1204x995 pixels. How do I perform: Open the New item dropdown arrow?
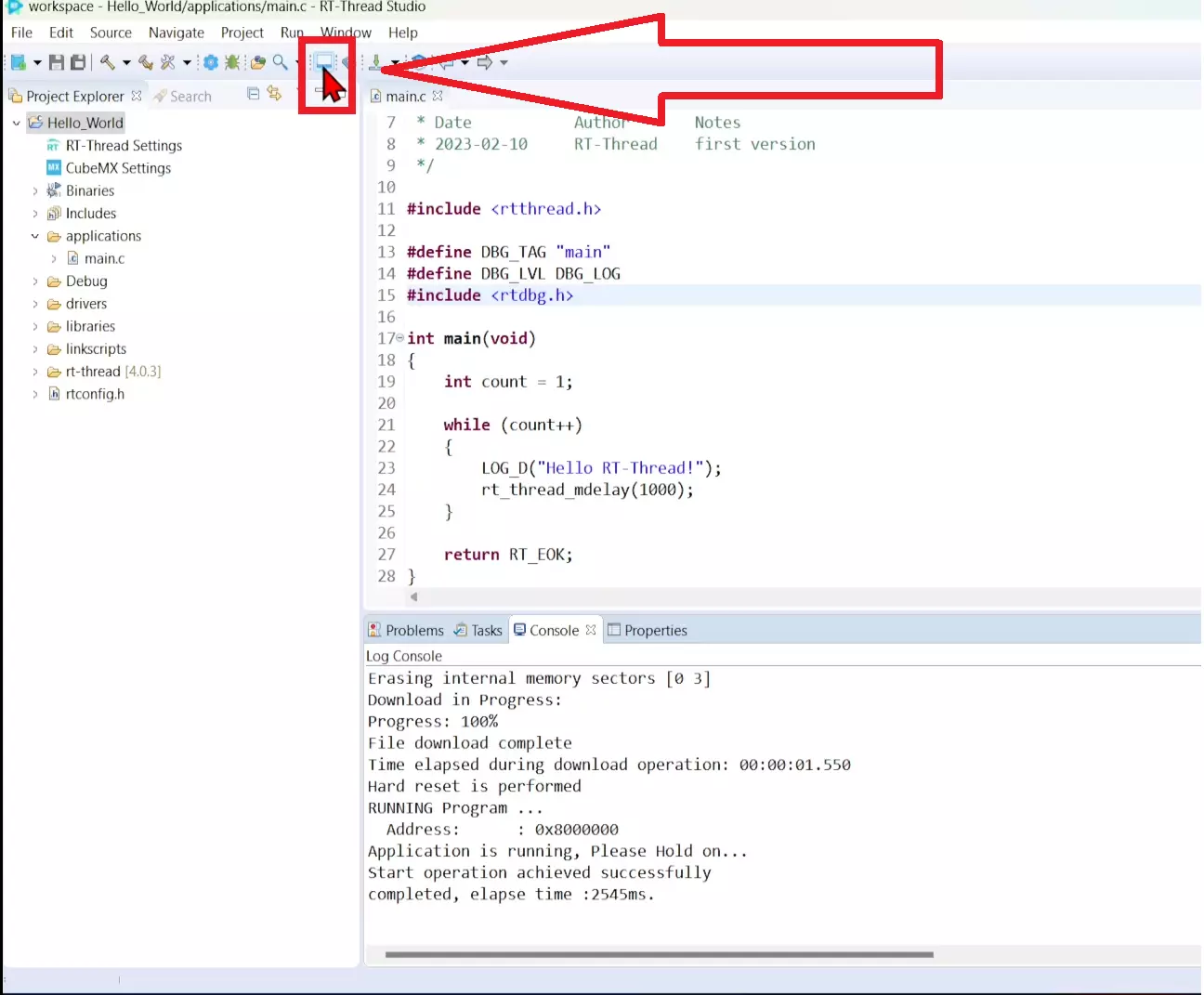pyautogui.click(x=37, y=62)
